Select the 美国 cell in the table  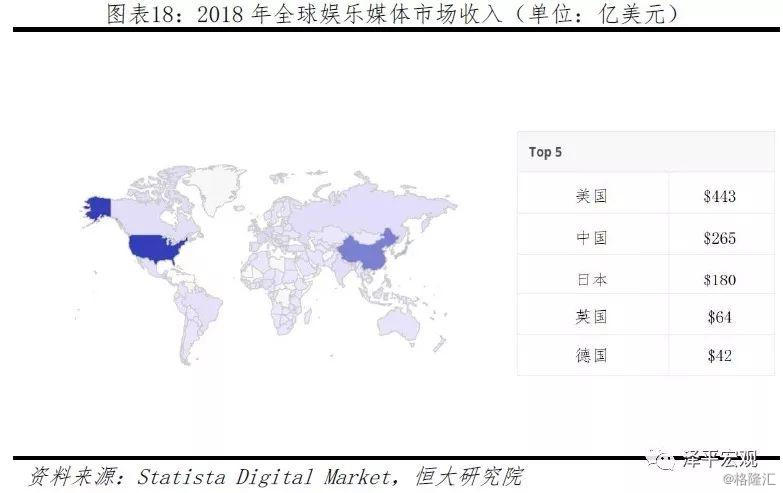(592, 197)
